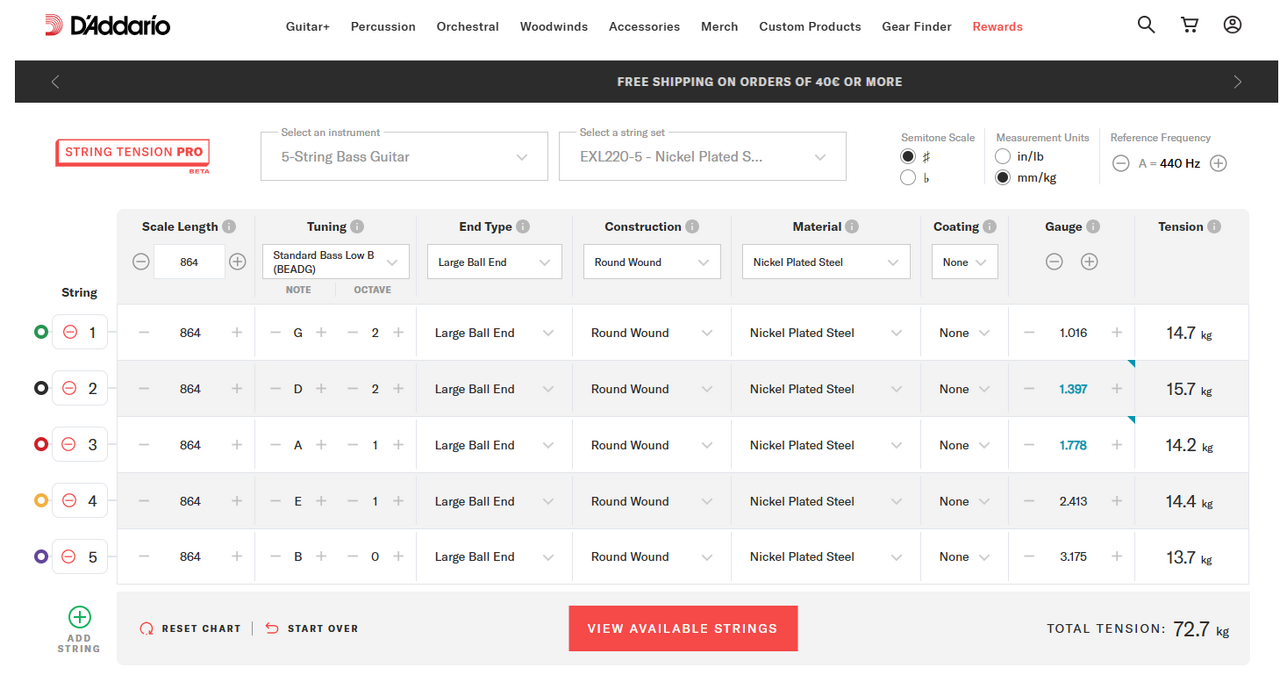
Task: Open header Construction Round Wound dropdown
Action: [651, 262]
